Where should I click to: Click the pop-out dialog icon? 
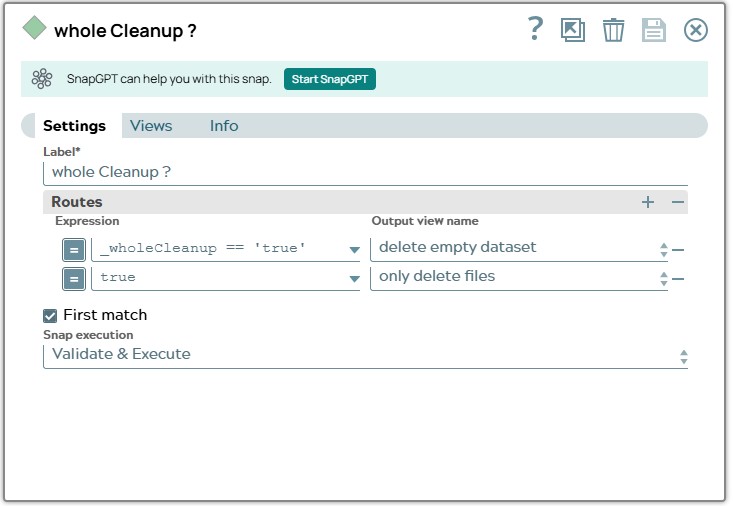click(573, 30)
